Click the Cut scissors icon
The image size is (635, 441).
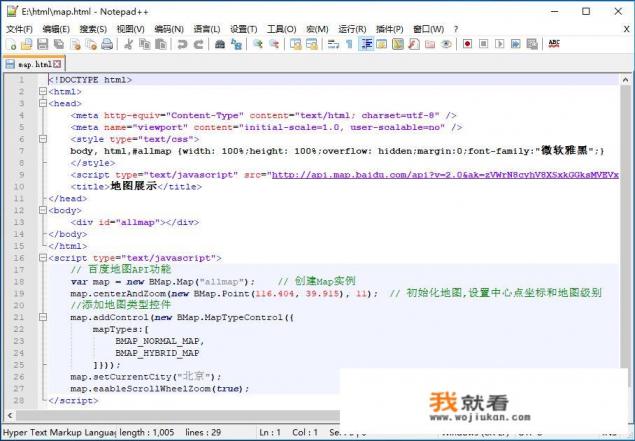coord(127,44)
